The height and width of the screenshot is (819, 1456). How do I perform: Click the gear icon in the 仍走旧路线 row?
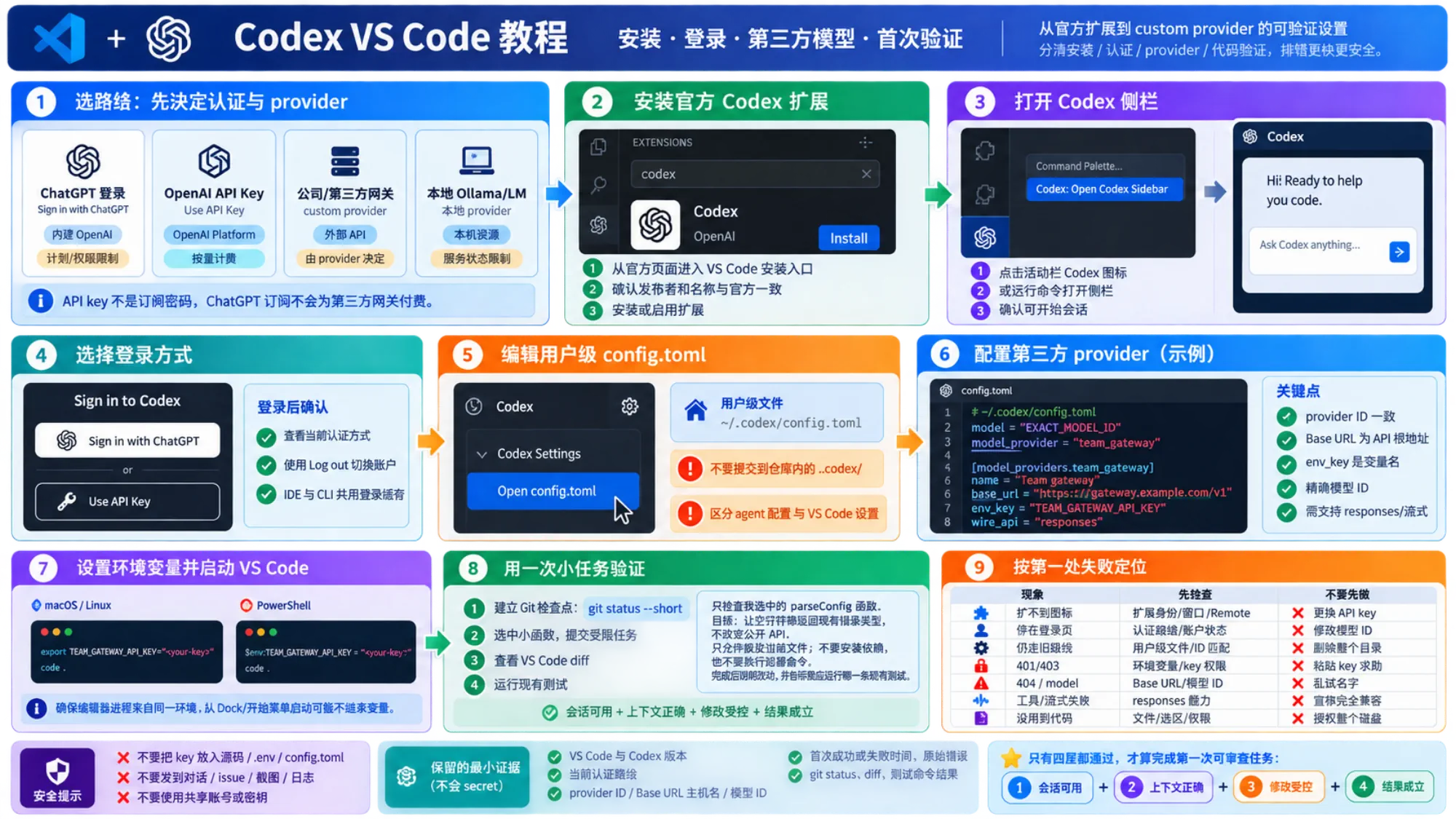pos(981,648)
